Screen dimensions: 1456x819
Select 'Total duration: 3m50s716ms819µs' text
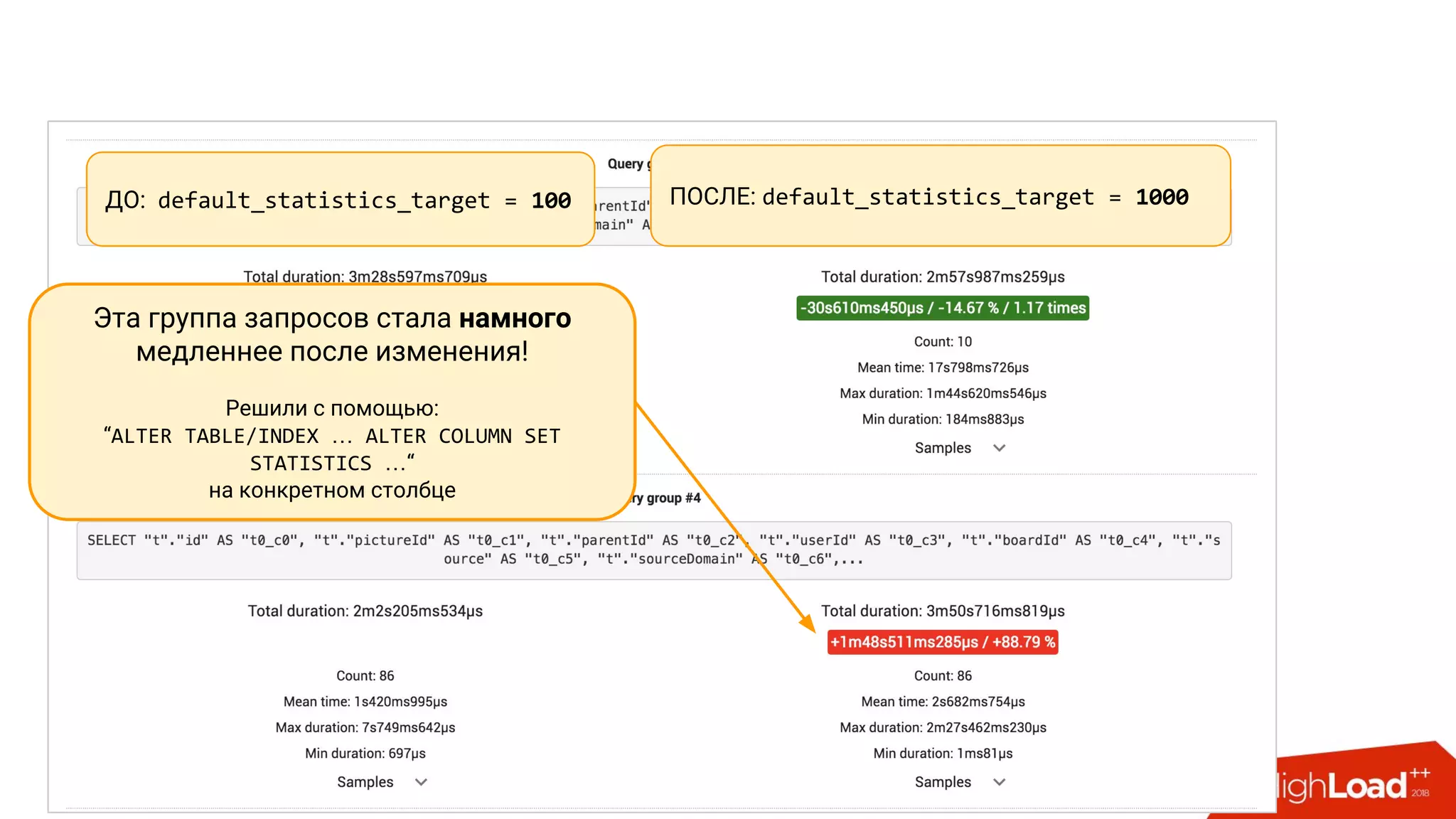(943, 611)
